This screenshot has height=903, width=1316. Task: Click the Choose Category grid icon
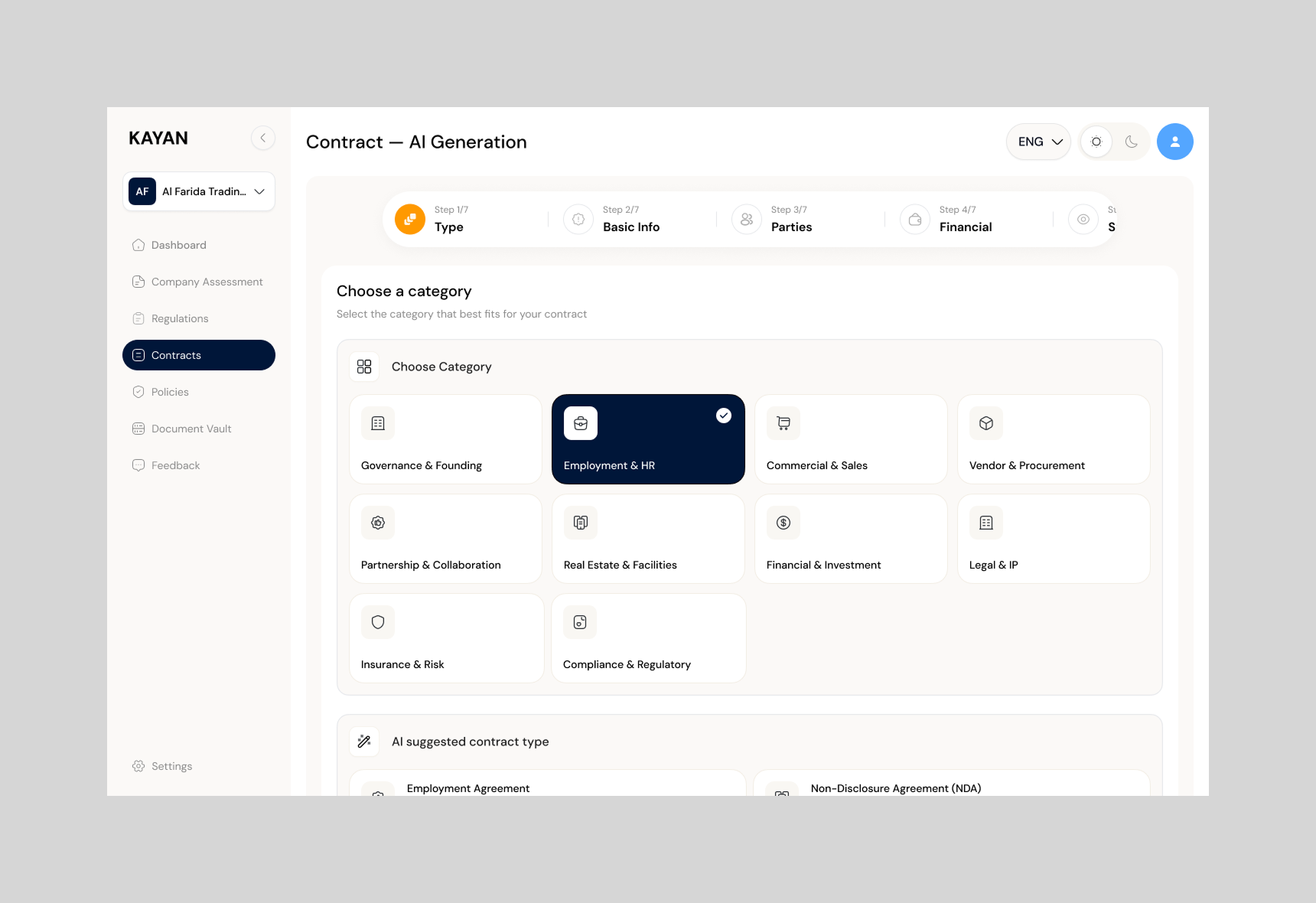pos(364,367)
